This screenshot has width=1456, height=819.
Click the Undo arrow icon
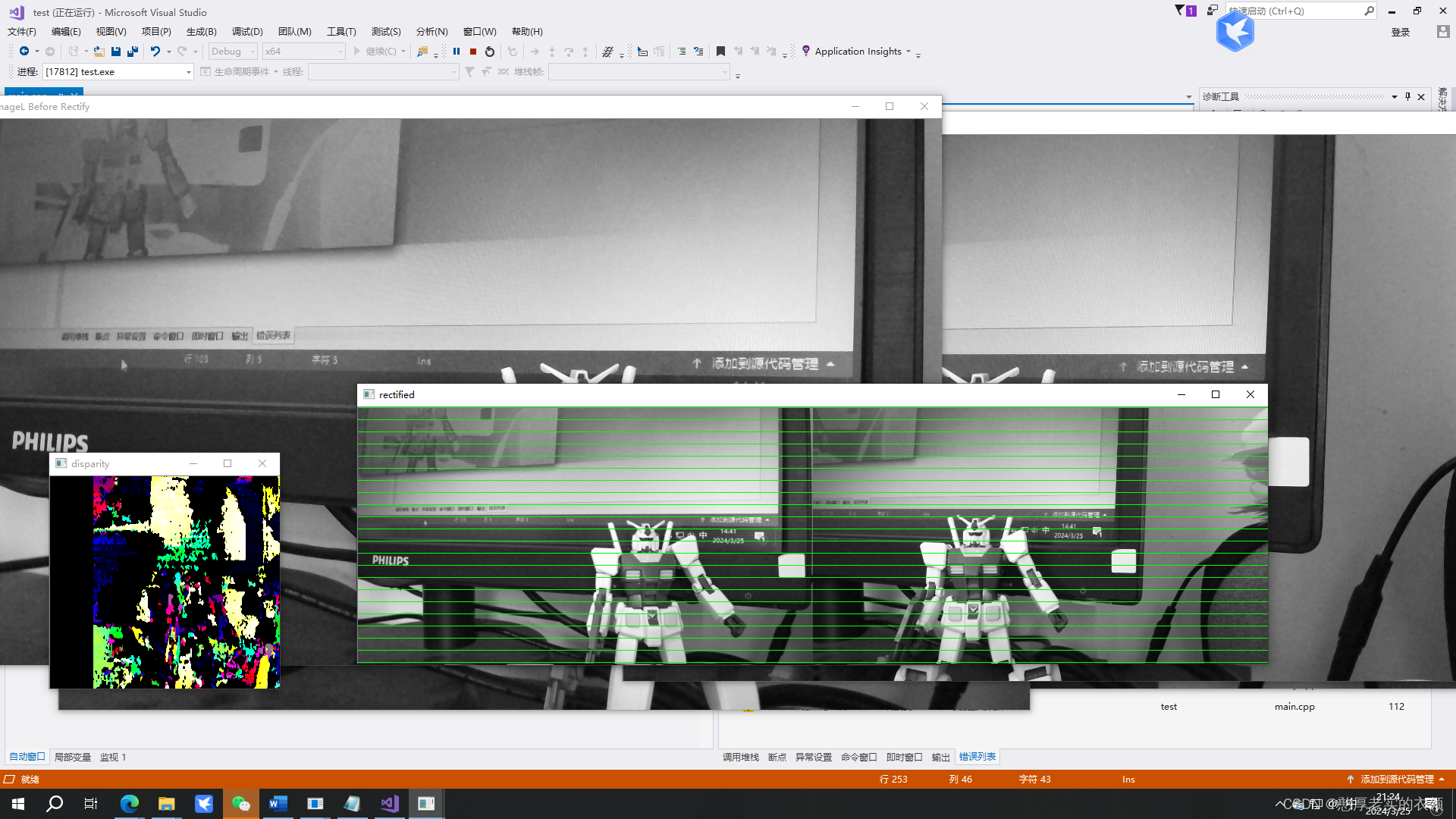point(155,52)
